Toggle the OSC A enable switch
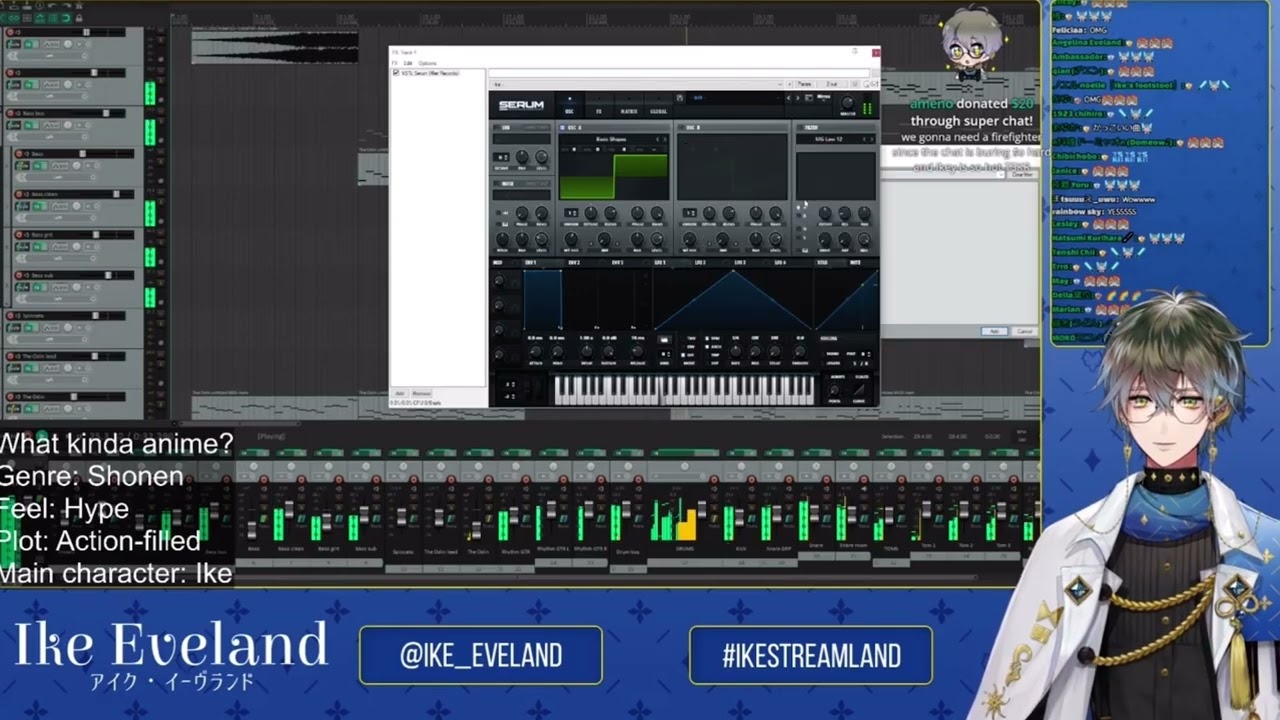 click(x=562, y=128)
